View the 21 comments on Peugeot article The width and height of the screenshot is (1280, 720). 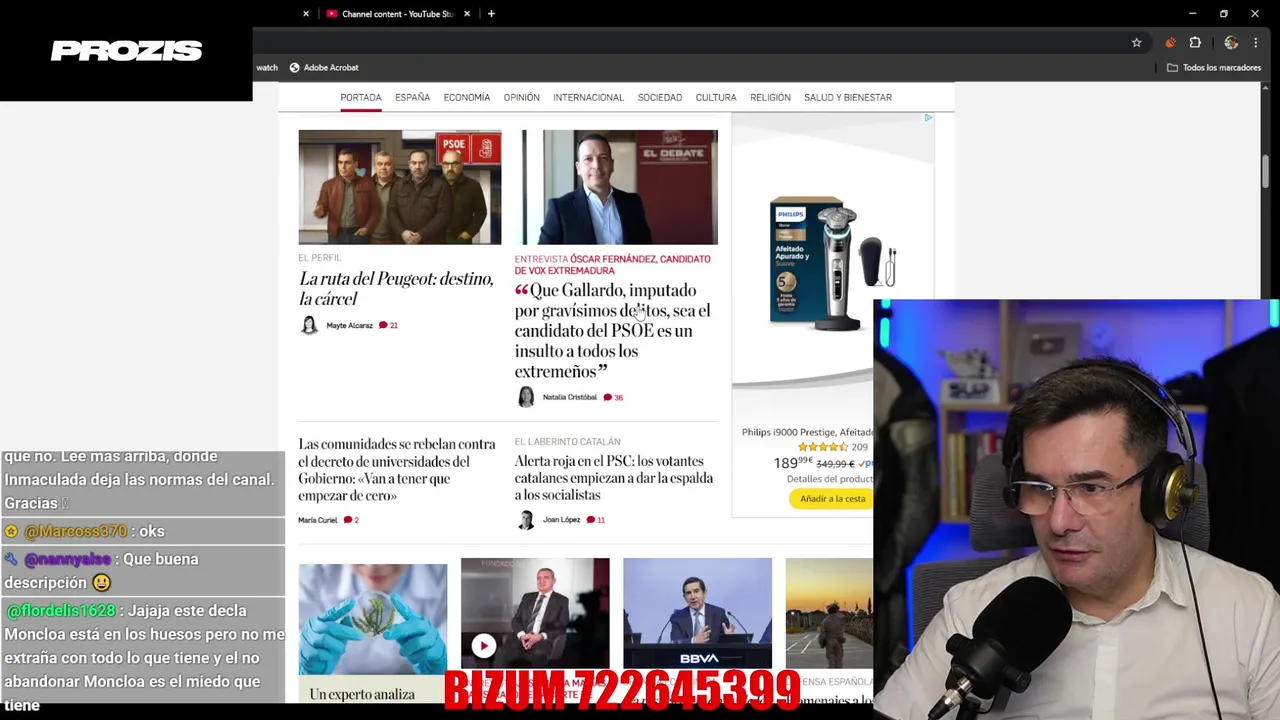[388, 325]
